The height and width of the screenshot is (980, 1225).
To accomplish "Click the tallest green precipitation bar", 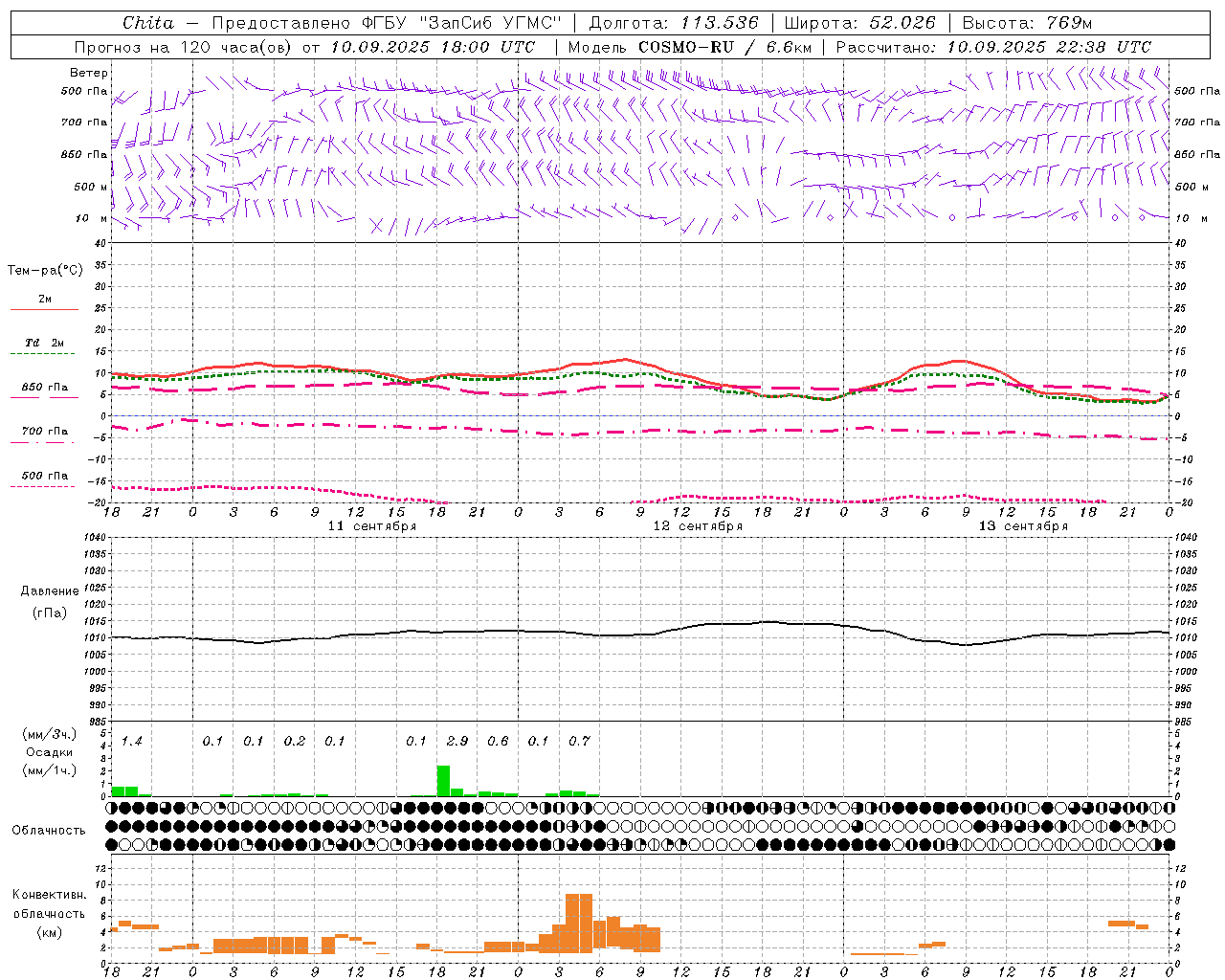I will point(443,780).
